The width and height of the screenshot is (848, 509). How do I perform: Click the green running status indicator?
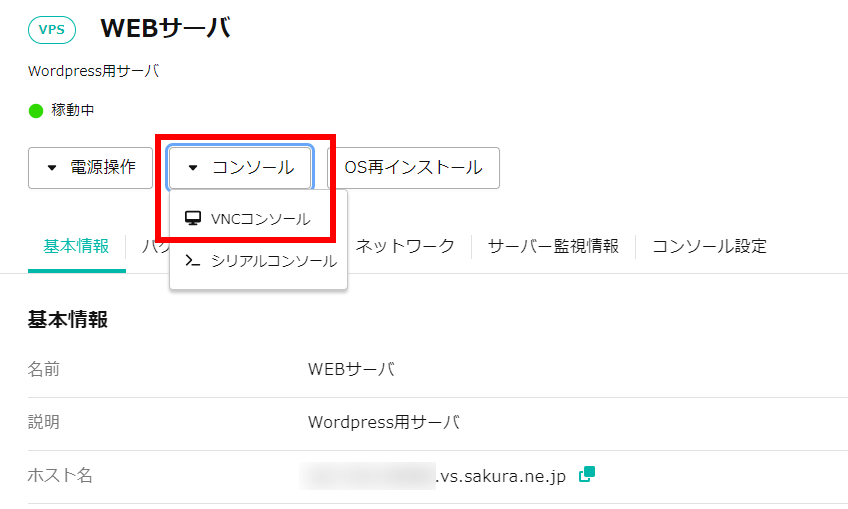[x=36, y=110]
